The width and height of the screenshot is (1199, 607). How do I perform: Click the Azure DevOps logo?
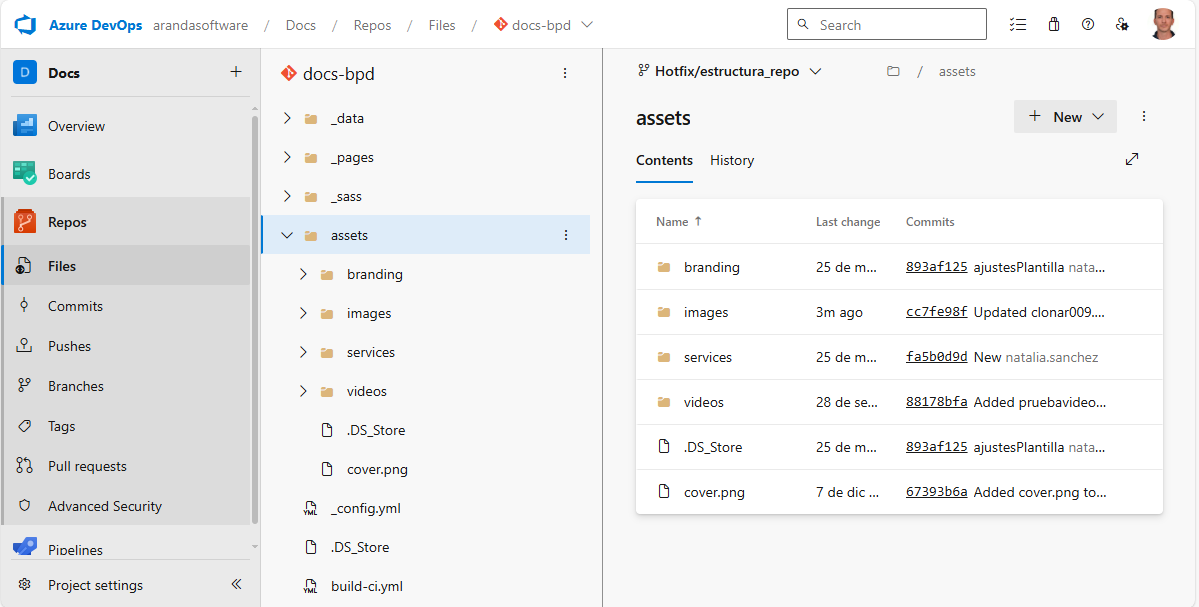pos(25,25)
